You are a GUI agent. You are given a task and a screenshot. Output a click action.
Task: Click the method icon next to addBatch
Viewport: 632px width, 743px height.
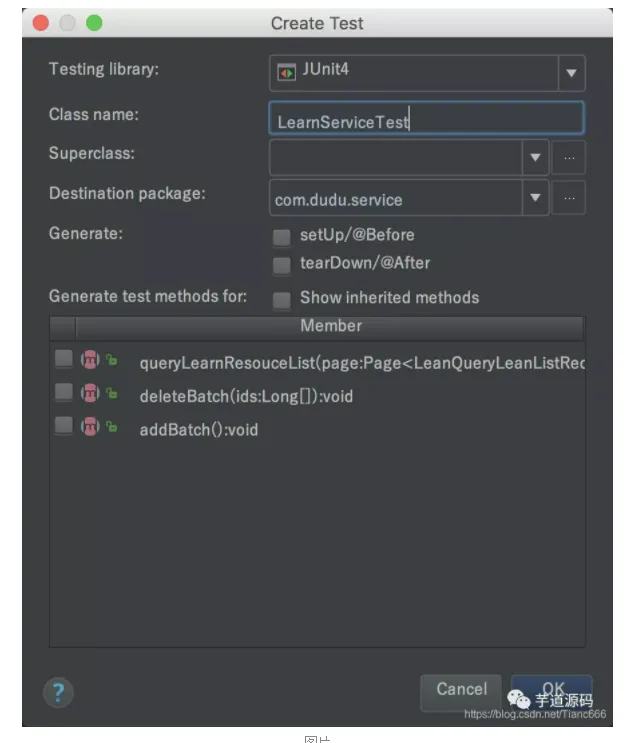click(x=90, y=427)
